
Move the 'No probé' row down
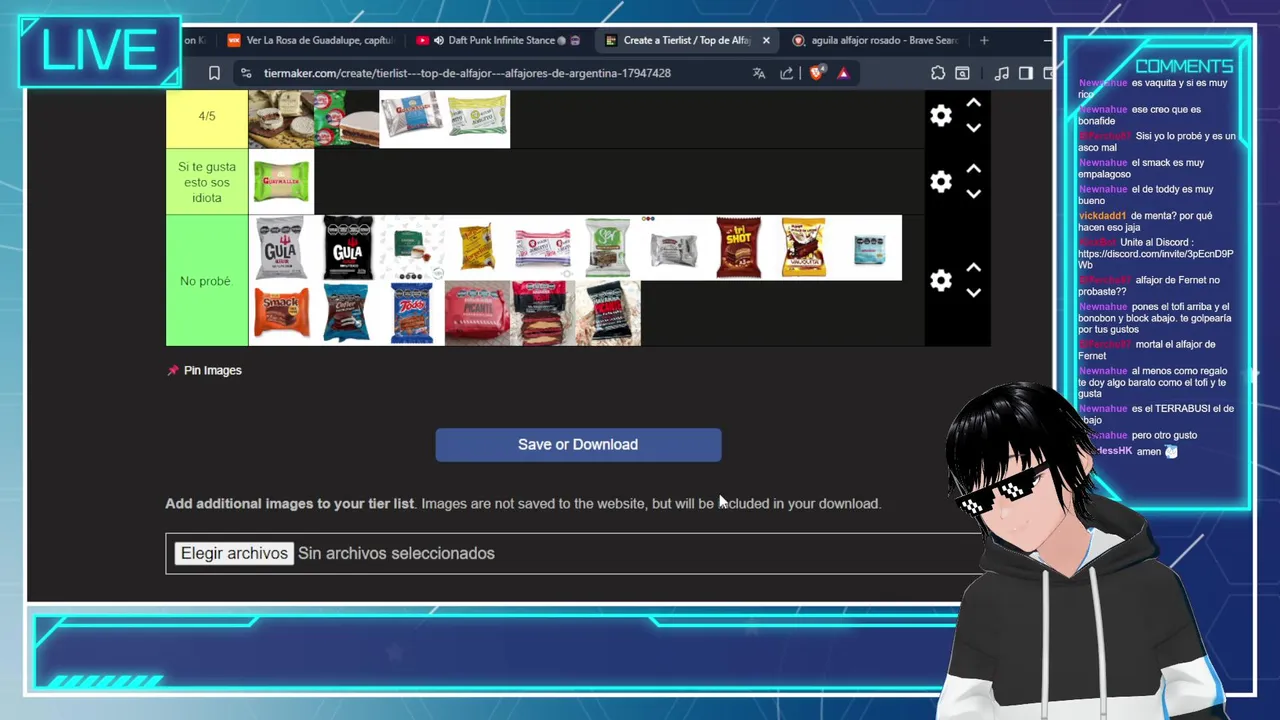tap(973, 293)
